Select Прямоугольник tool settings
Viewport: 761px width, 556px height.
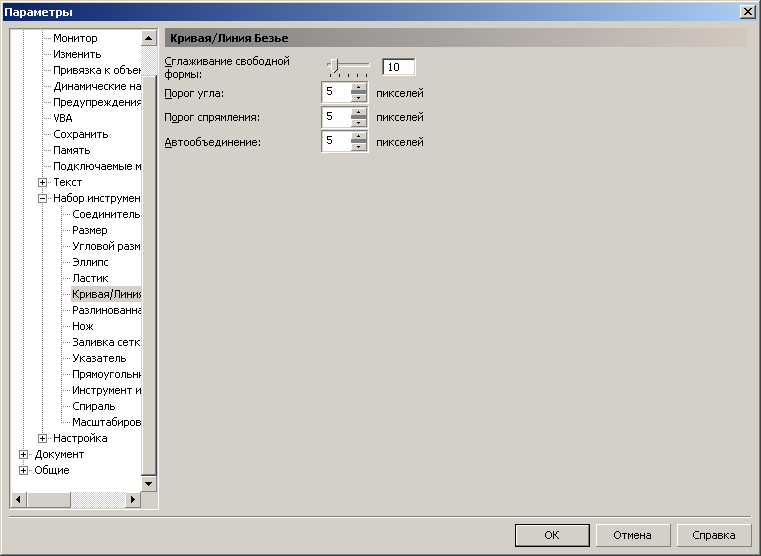click(106, 375)
